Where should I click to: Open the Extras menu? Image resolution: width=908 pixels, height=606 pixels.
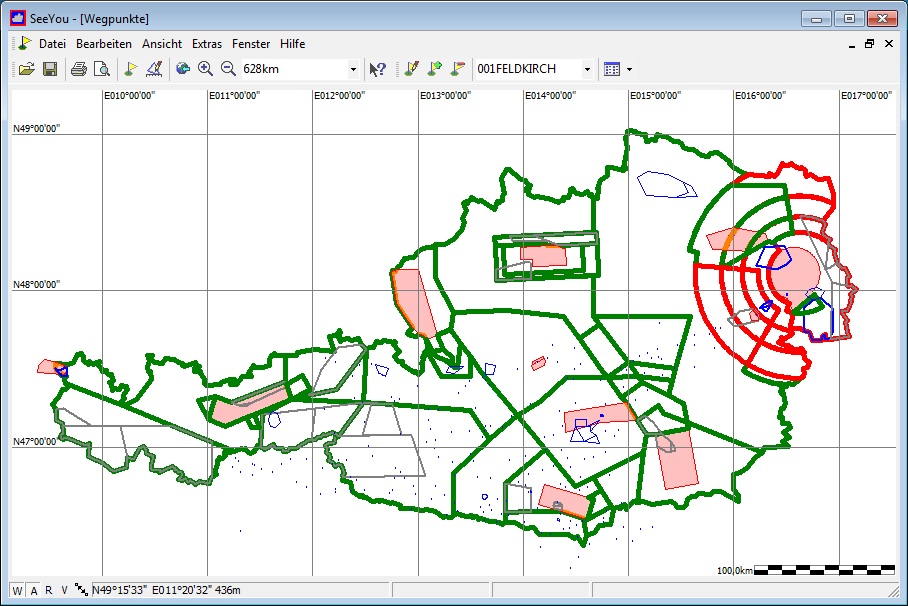point(207,44)
